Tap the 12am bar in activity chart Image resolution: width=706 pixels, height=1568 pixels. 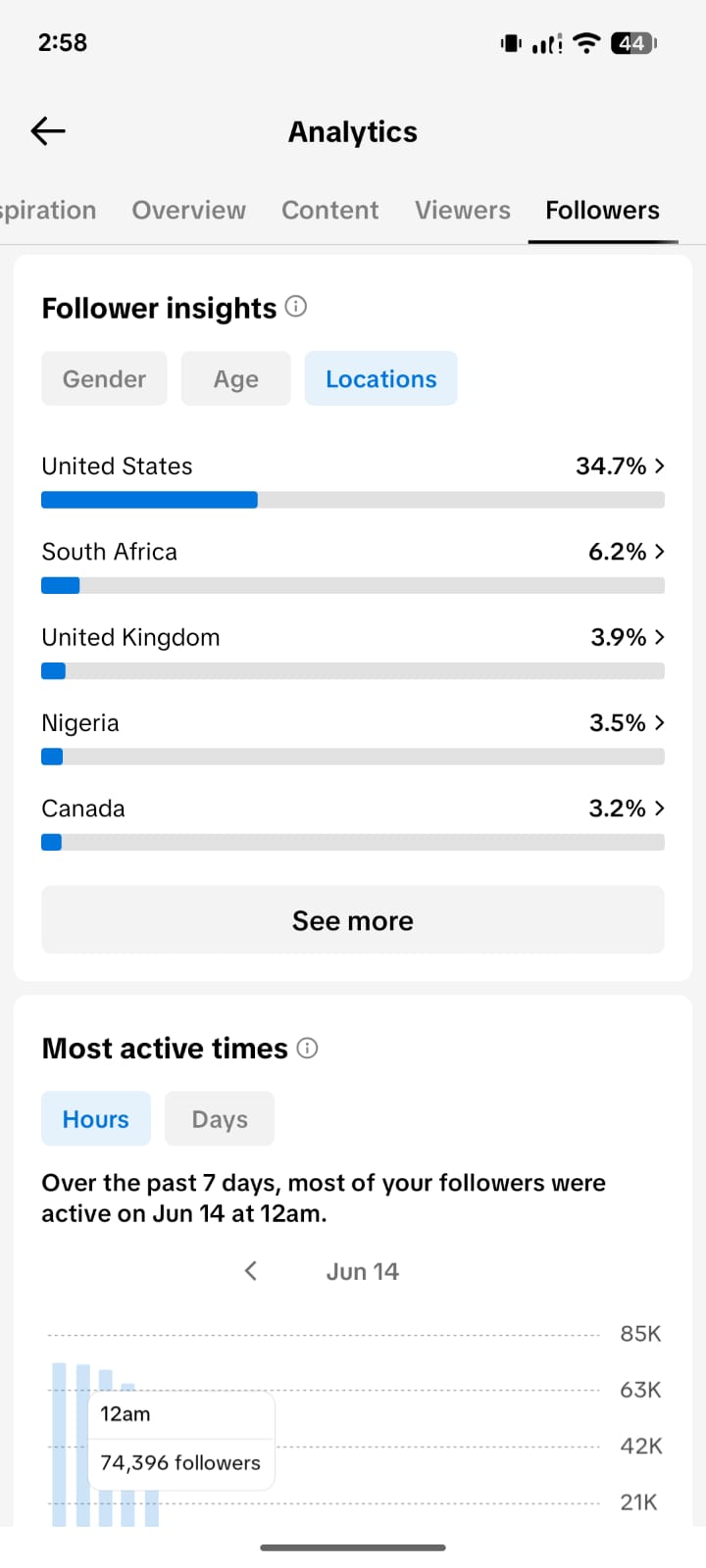pos(59,1444)
